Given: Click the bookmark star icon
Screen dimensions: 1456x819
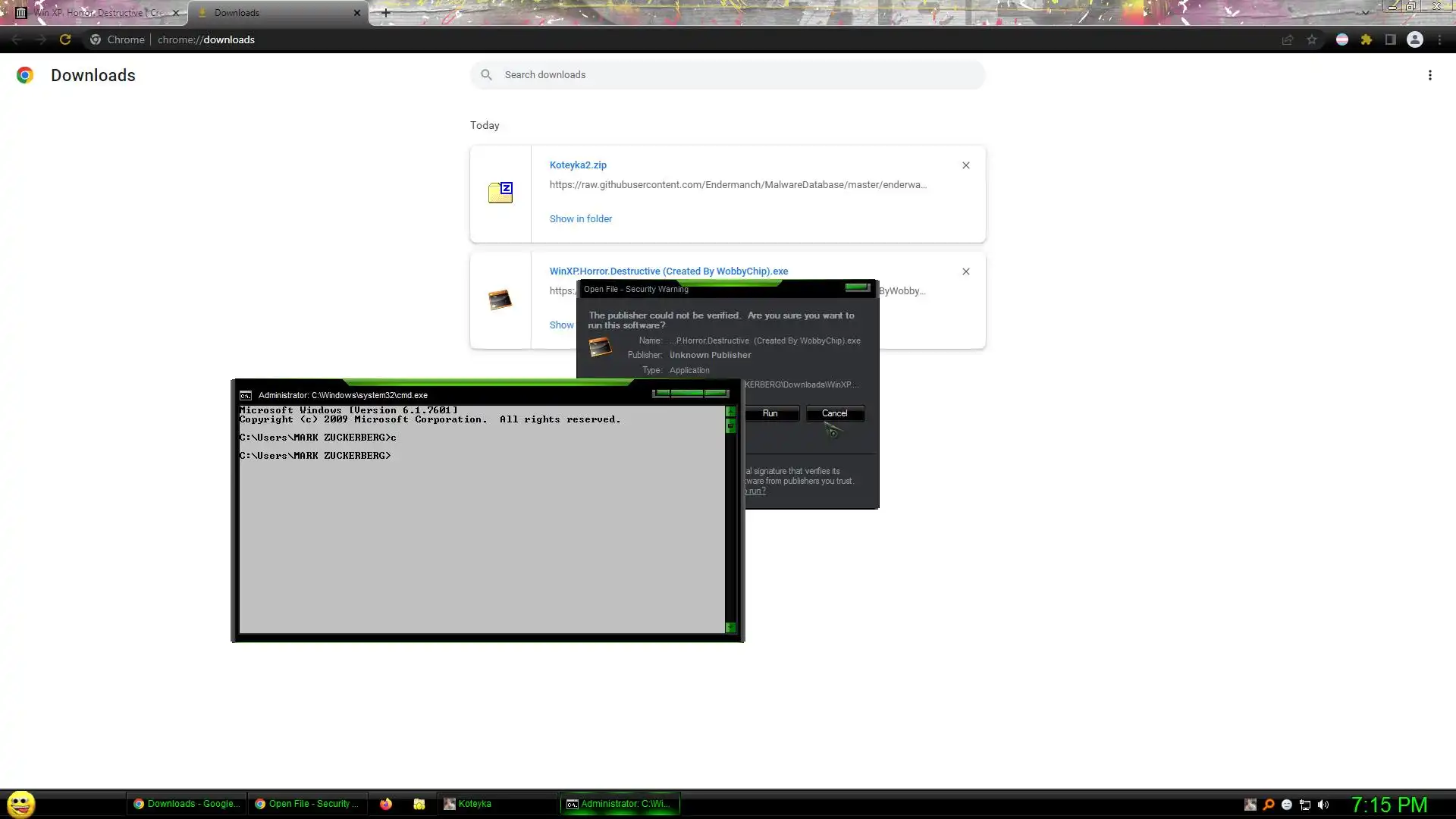Looking at the screenshot, I should (x=1312, y=40).
